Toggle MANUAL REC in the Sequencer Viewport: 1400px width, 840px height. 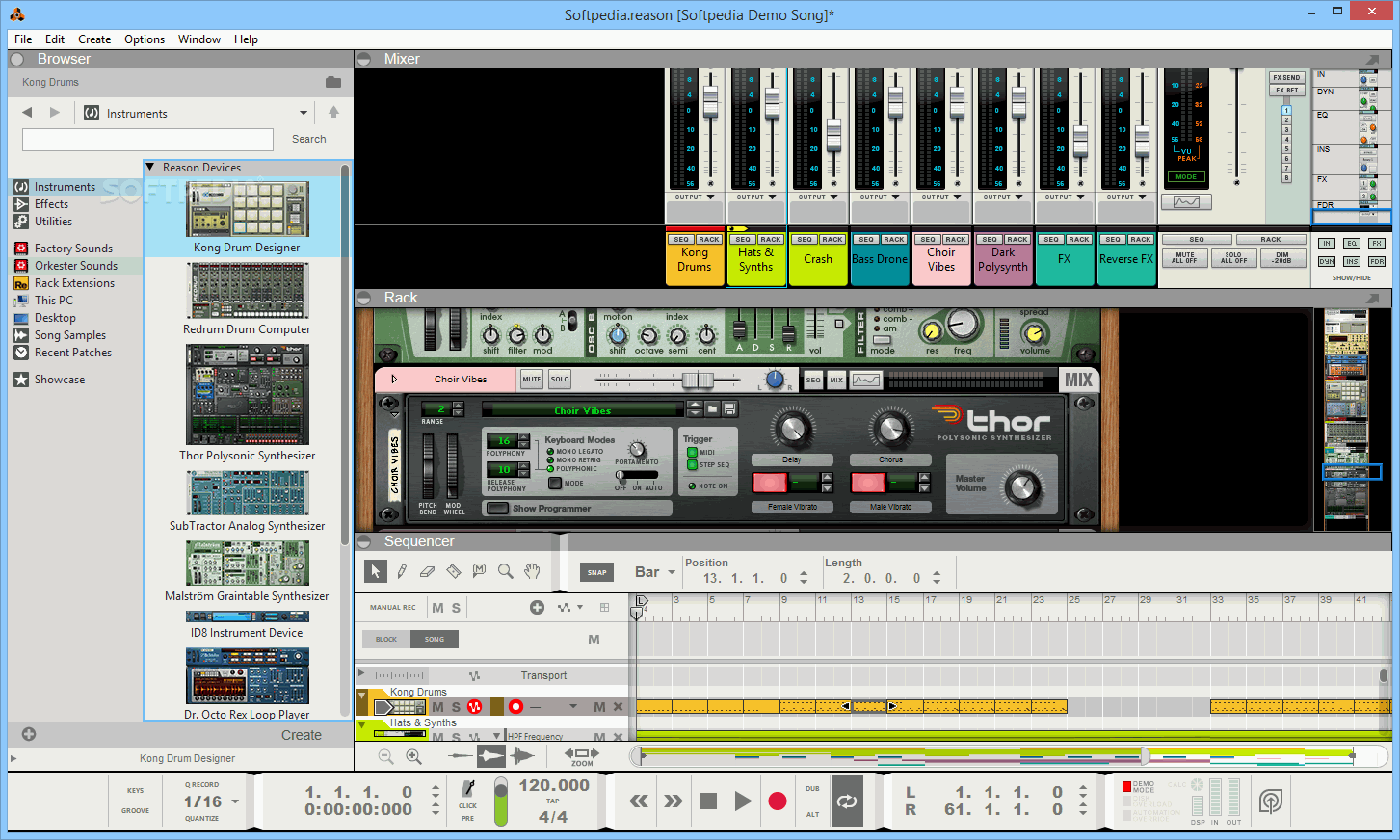pos(392,608)
